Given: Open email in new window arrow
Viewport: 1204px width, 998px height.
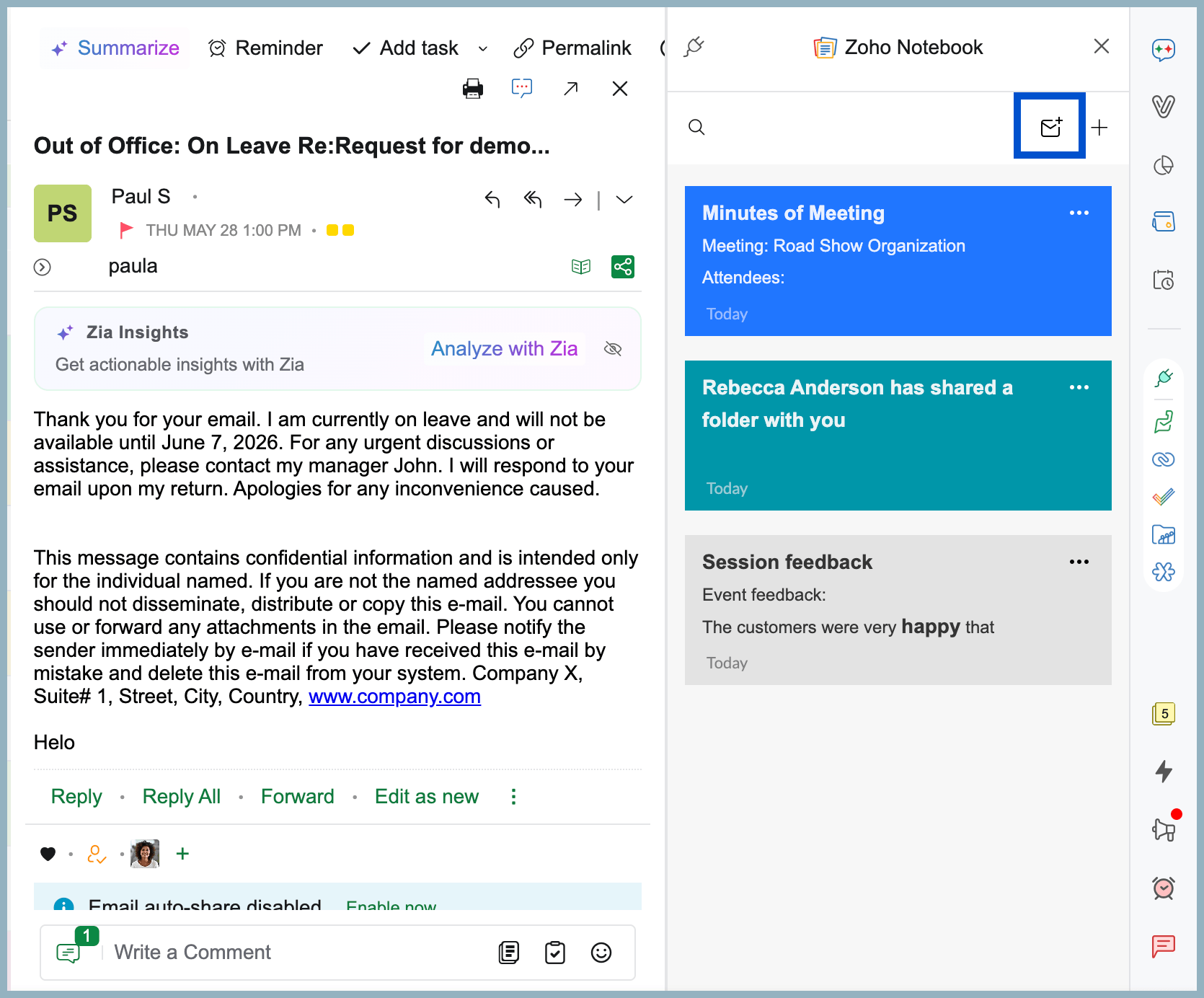Looking at the screenshot, I should [571, 89].
